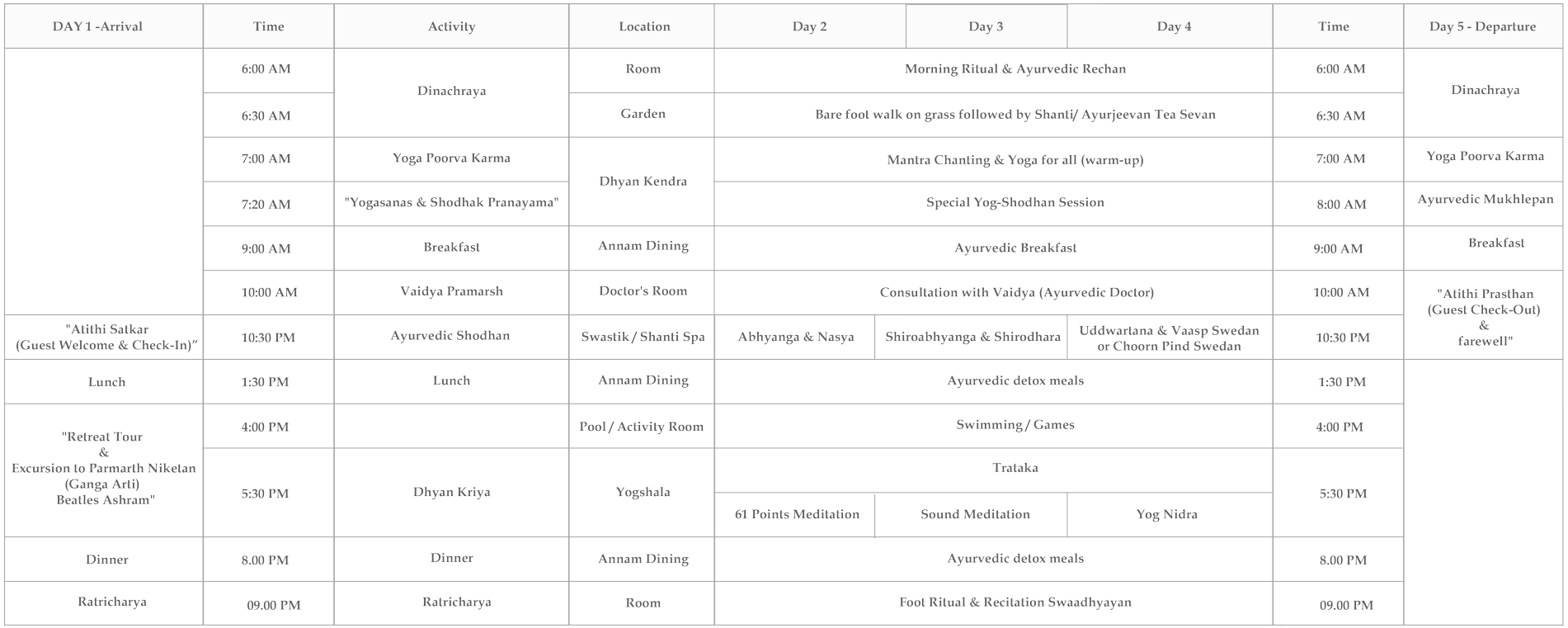1568x628 pixels.
Task: Select the Location column header
Action: pyautogui.click(x=644, y=26)
